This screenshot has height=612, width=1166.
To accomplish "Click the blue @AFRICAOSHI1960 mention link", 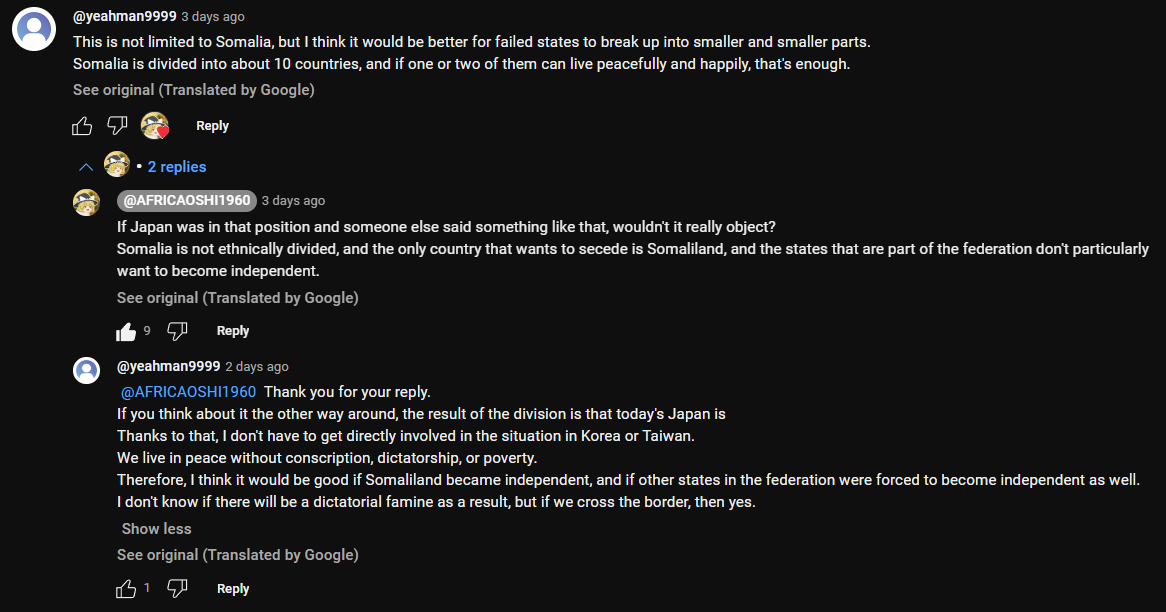I will pos(188,392).
